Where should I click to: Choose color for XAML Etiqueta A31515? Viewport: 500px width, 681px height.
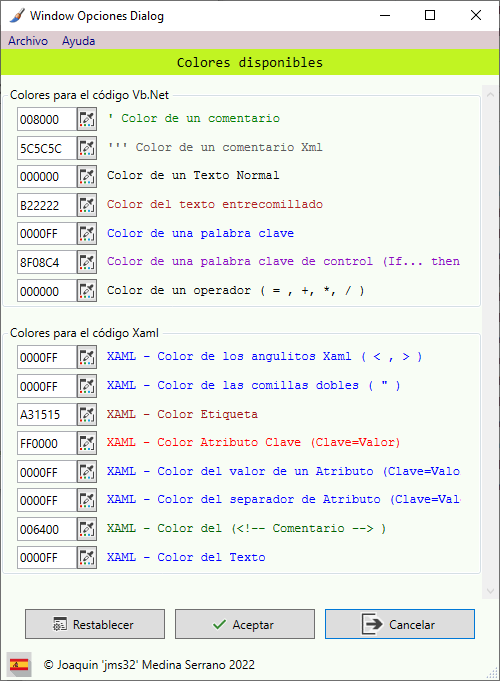[x=87, y=414]
